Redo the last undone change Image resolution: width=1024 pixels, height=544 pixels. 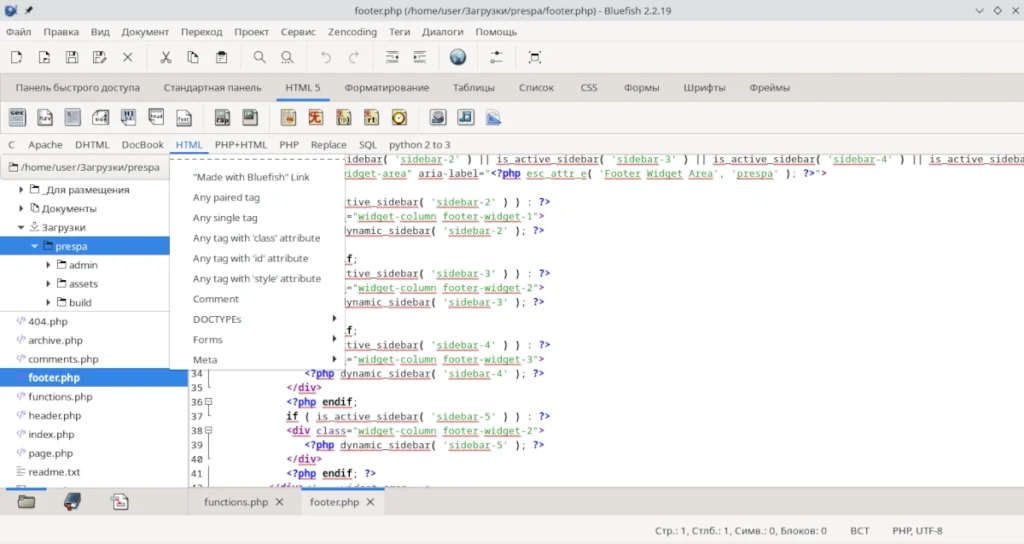click(353, 57)
